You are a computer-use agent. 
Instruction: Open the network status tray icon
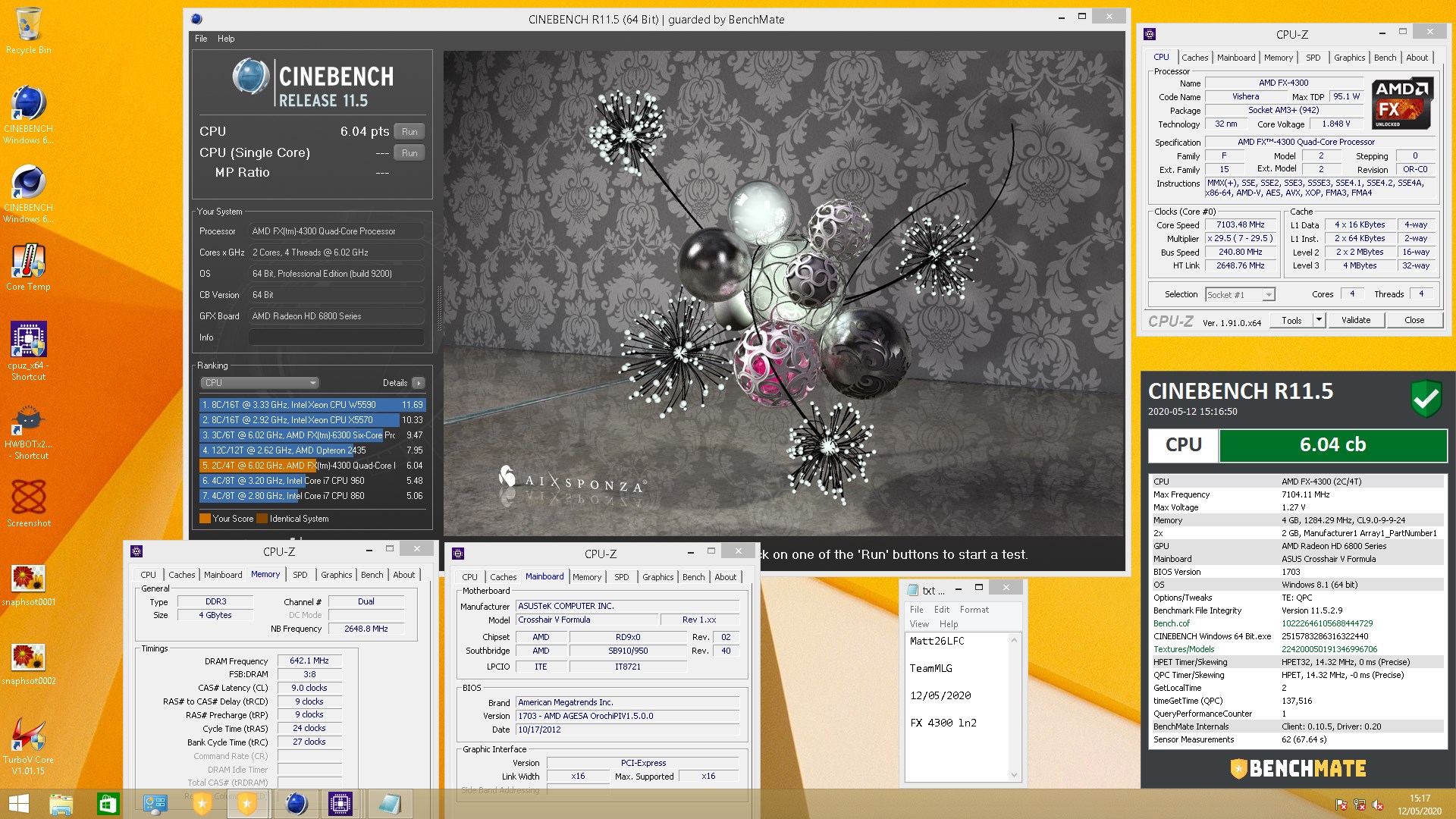[1359, 805]
